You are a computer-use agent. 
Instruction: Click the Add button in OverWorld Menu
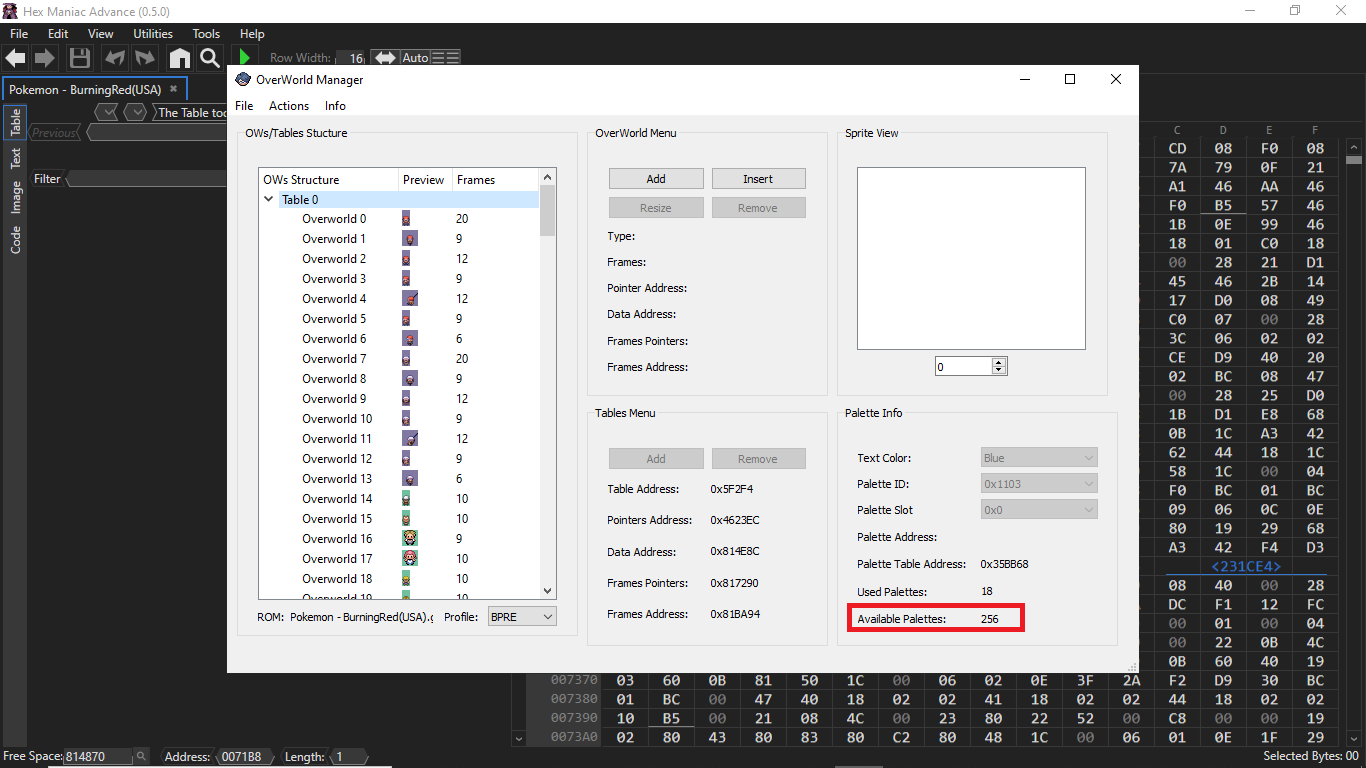coord(655,179)
